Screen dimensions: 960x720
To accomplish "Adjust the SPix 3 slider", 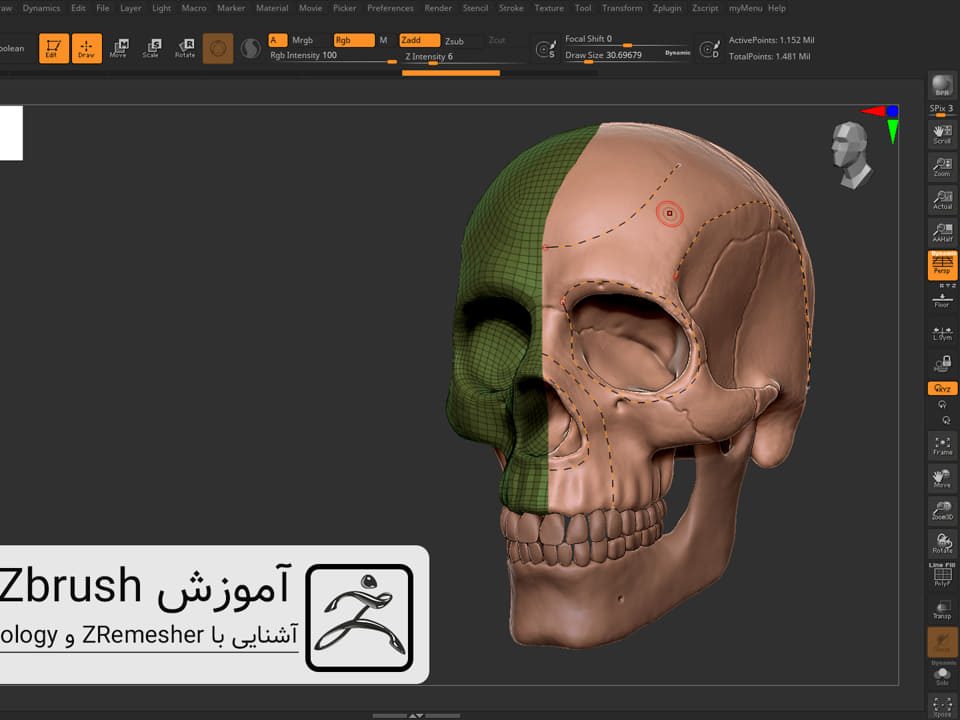I will pos(942,110).
